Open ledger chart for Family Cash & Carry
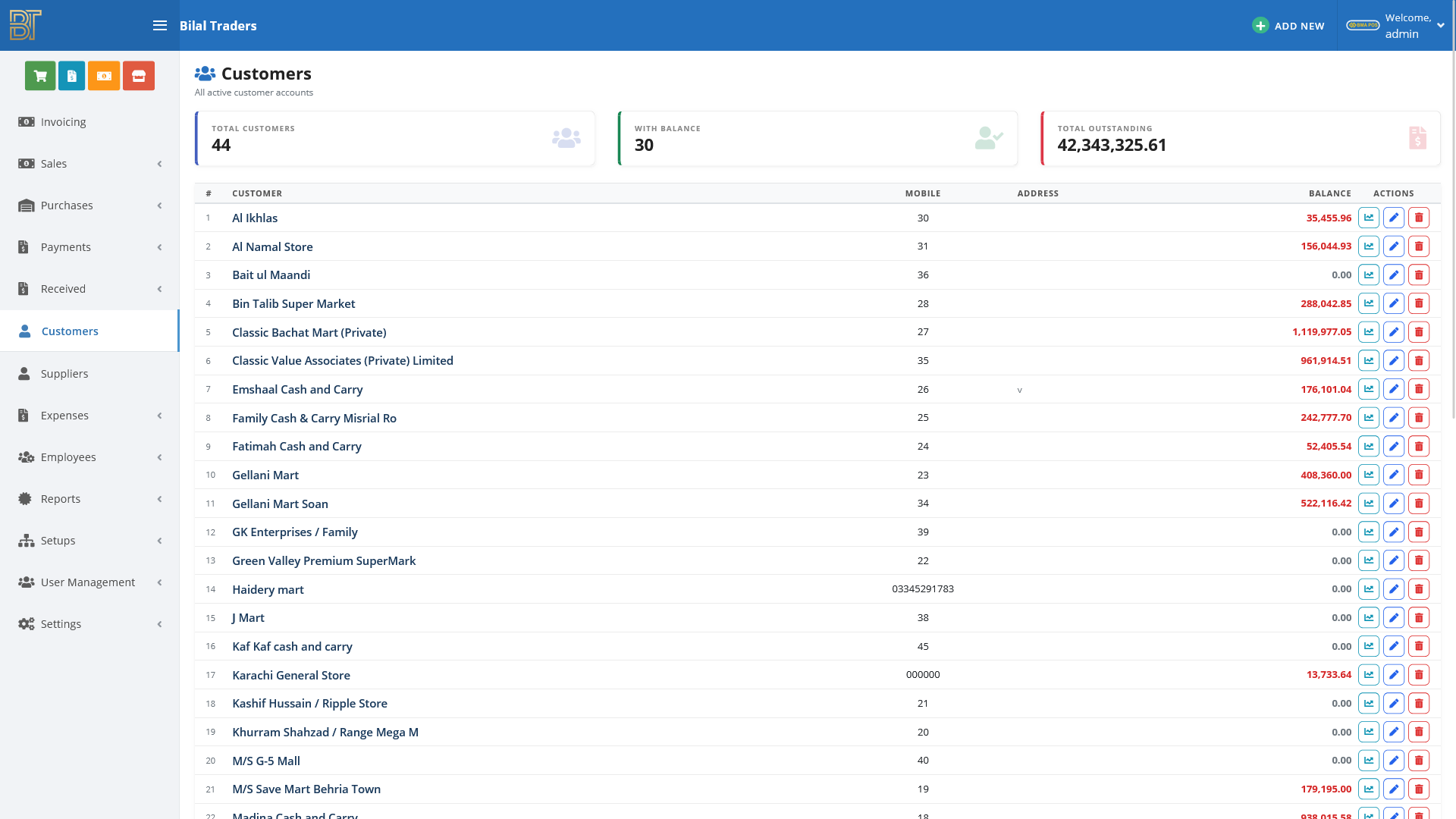The height and width of the screenshot is (819, 1456). click(1369, 418)
